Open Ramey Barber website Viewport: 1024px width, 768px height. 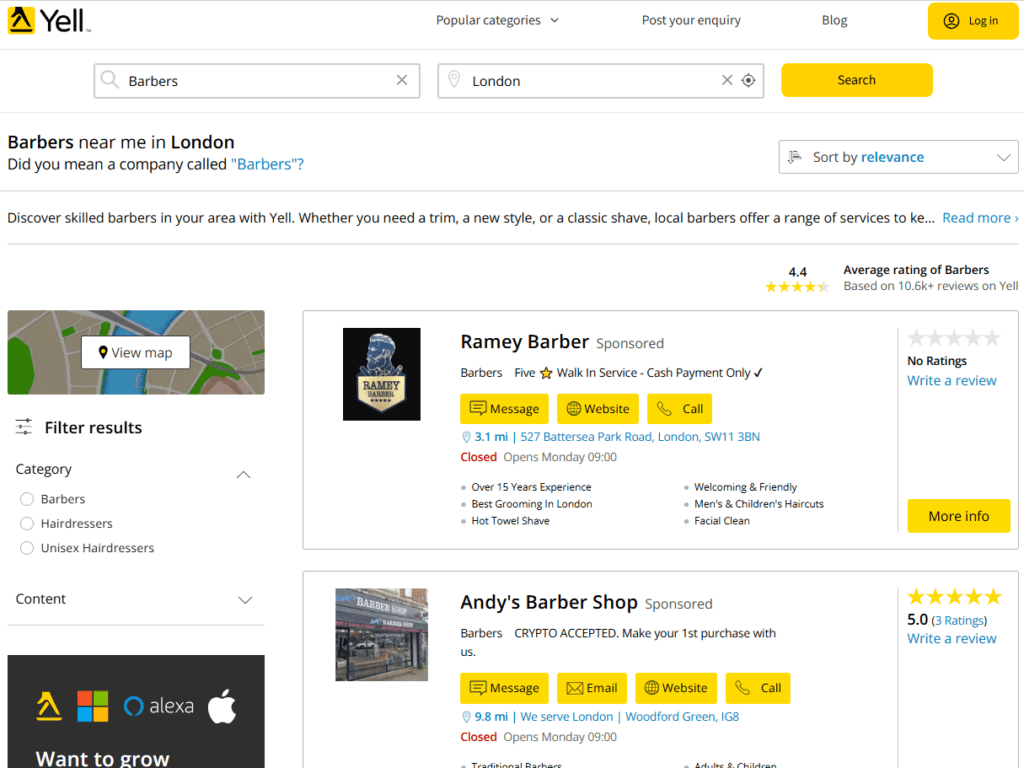tap(598, 409)
